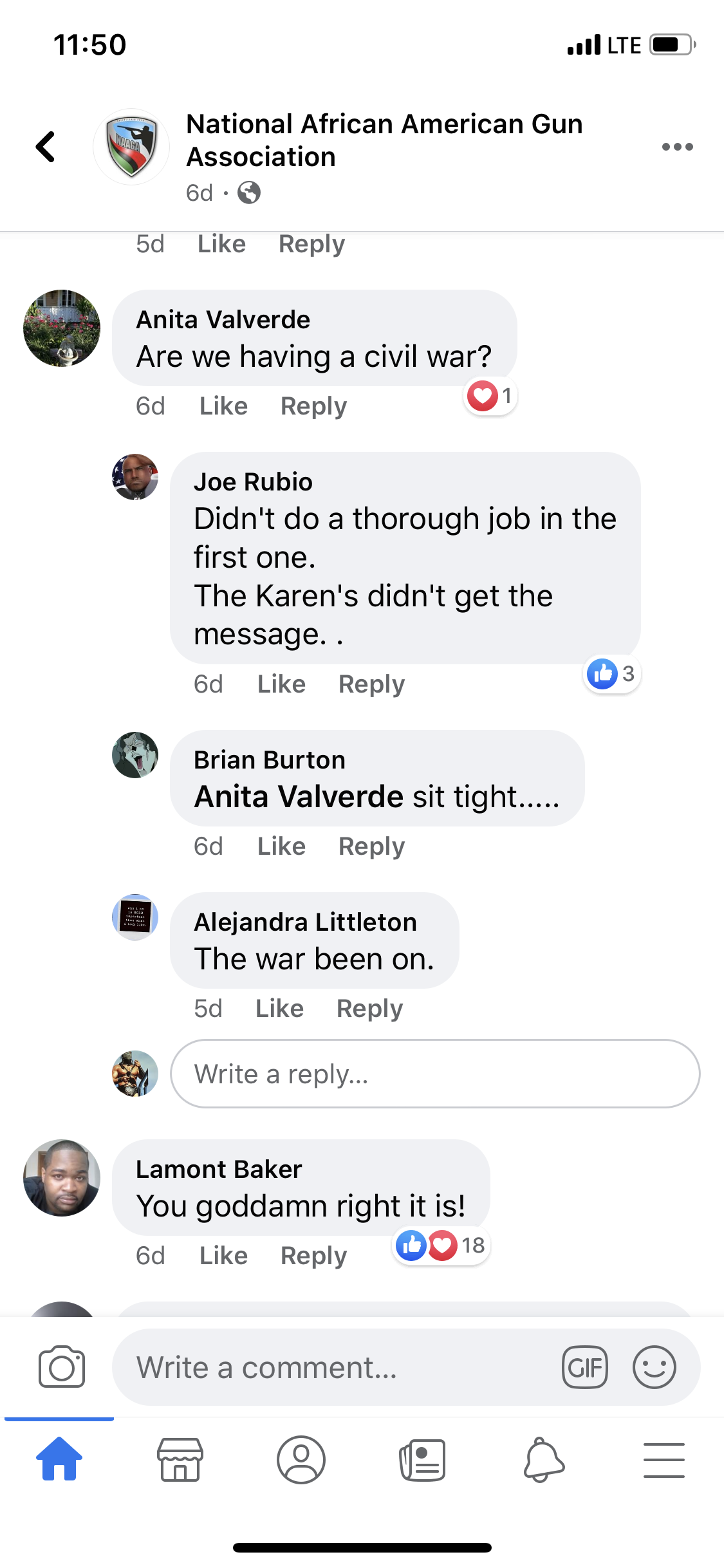
Task: Go to the Marketplace tab
Action: (x=180, y=1460)
